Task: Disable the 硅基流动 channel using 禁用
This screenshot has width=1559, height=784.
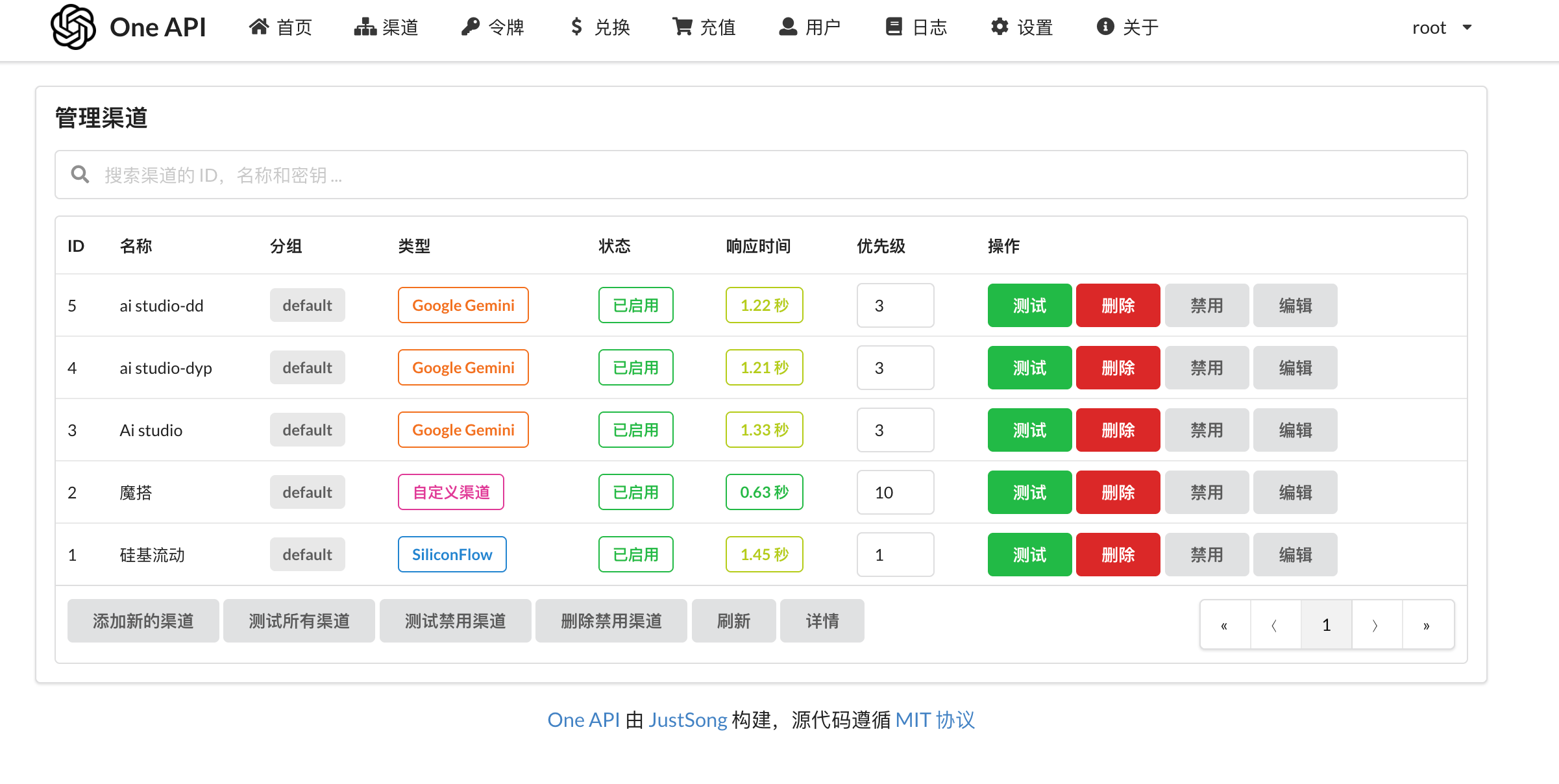Action: tap(1207, 554)
